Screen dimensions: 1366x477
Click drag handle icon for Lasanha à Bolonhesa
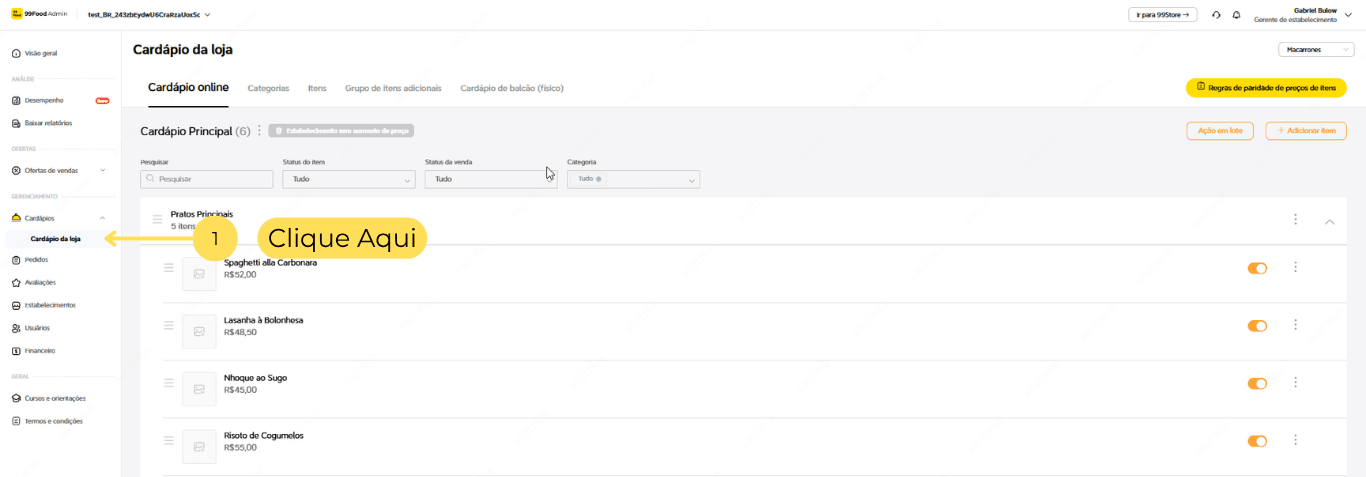169,326
